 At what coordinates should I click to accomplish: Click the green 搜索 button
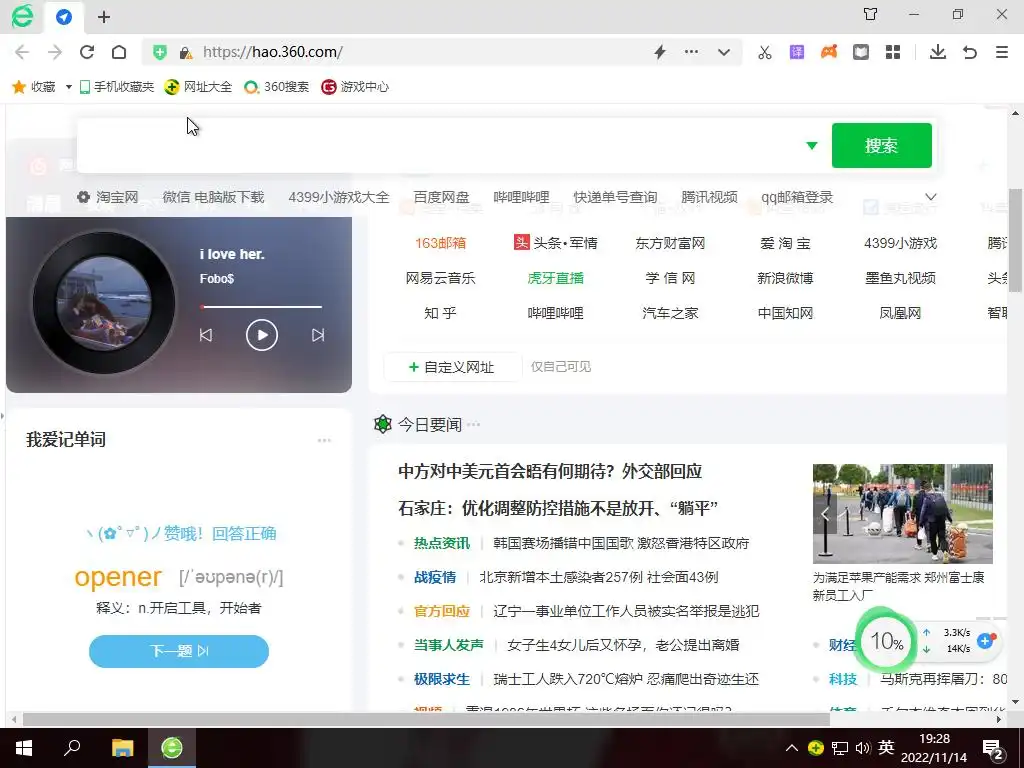click(x=882, y=146)
